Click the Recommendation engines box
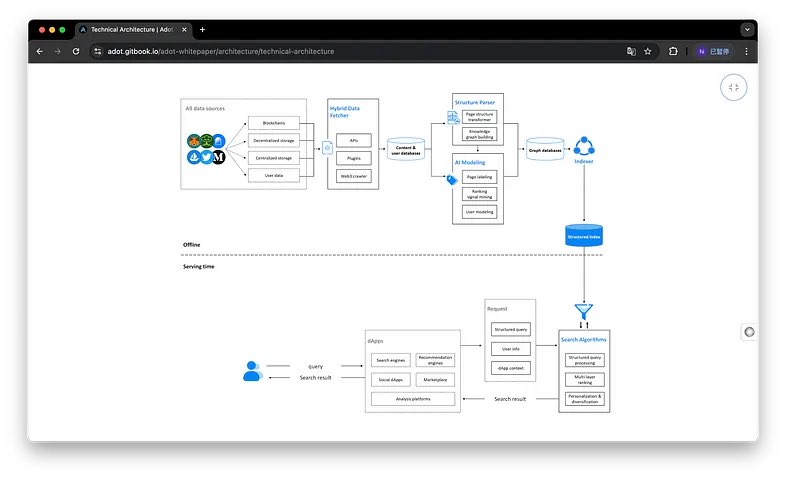The height and width of the screenshot is (479, 786). [435, 360]
